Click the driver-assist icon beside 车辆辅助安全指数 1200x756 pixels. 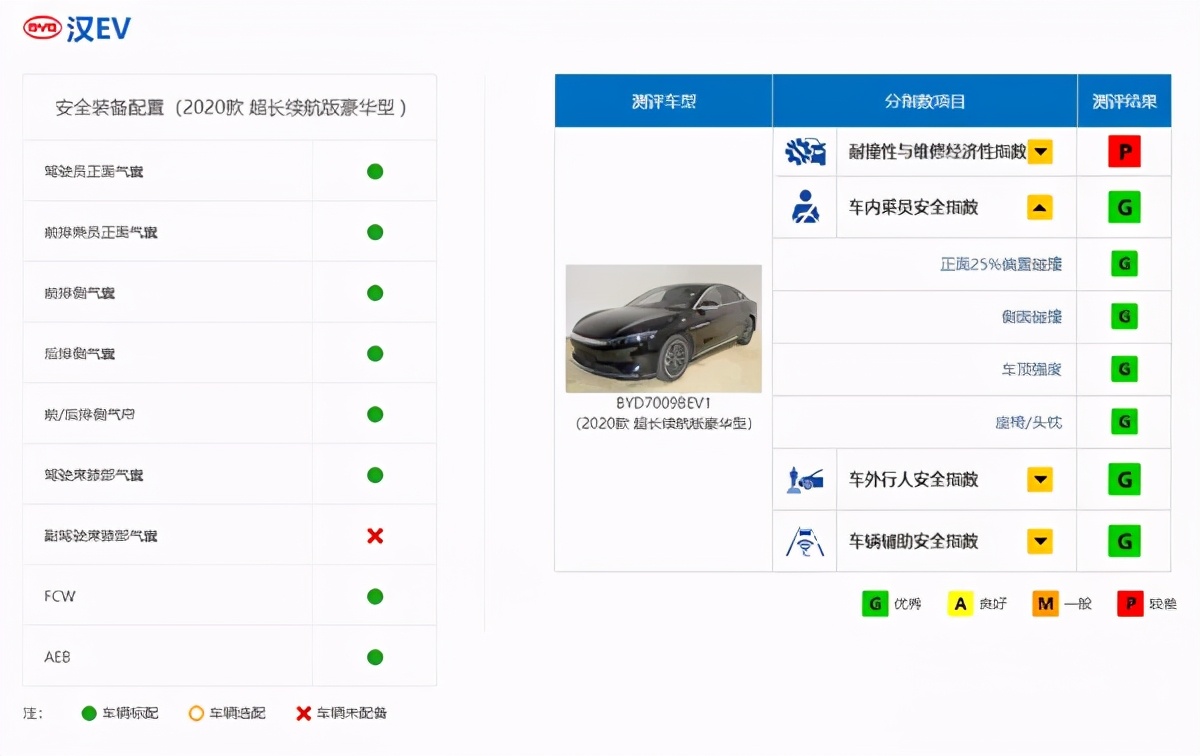click(805, 541)
